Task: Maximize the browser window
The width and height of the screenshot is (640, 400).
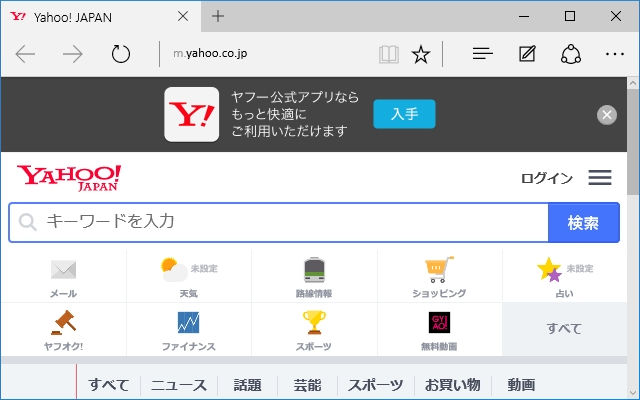Action: tap(570, 16)
